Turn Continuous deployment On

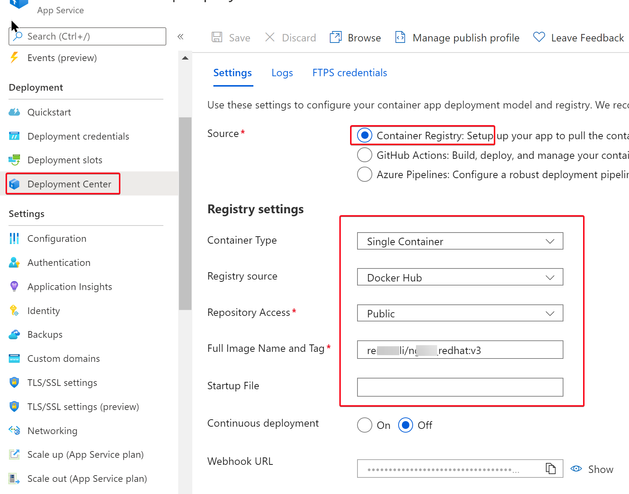click(x=365, y=425)
